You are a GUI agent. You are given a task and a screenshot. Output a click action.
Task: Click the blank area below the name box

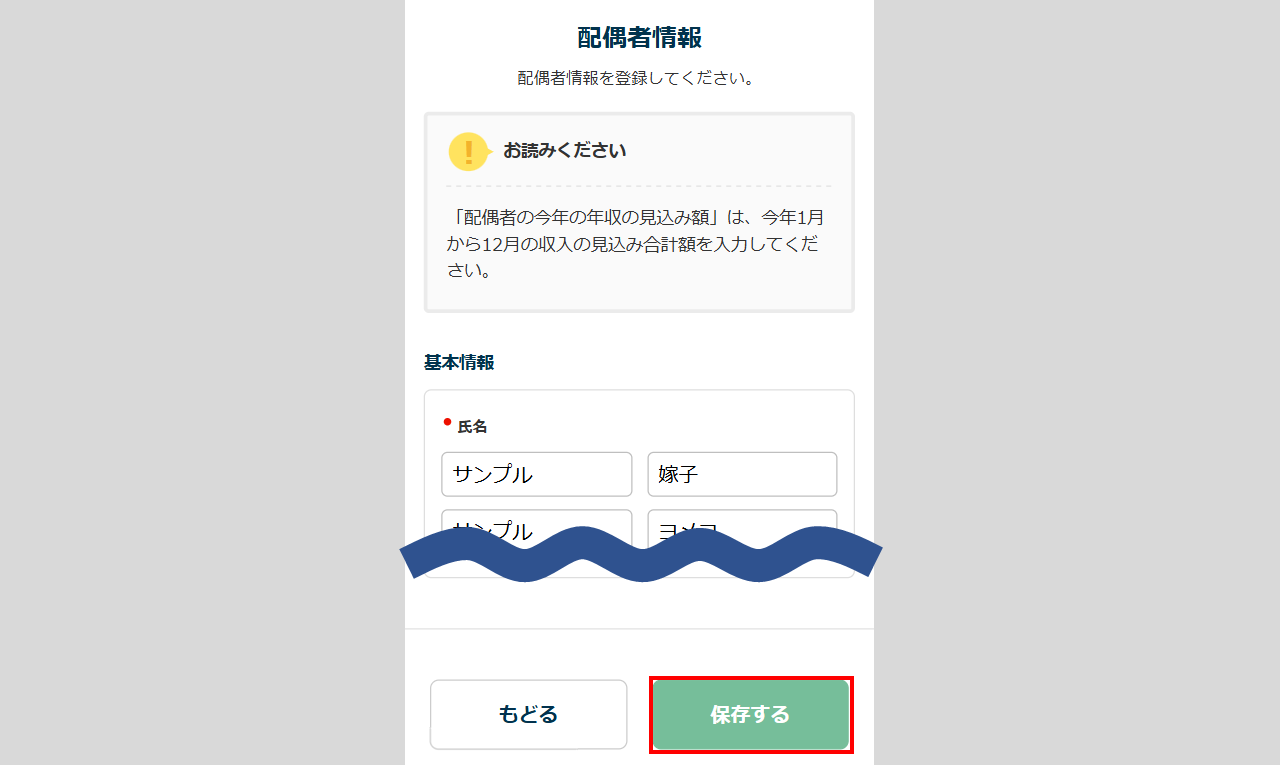point(639,603)
